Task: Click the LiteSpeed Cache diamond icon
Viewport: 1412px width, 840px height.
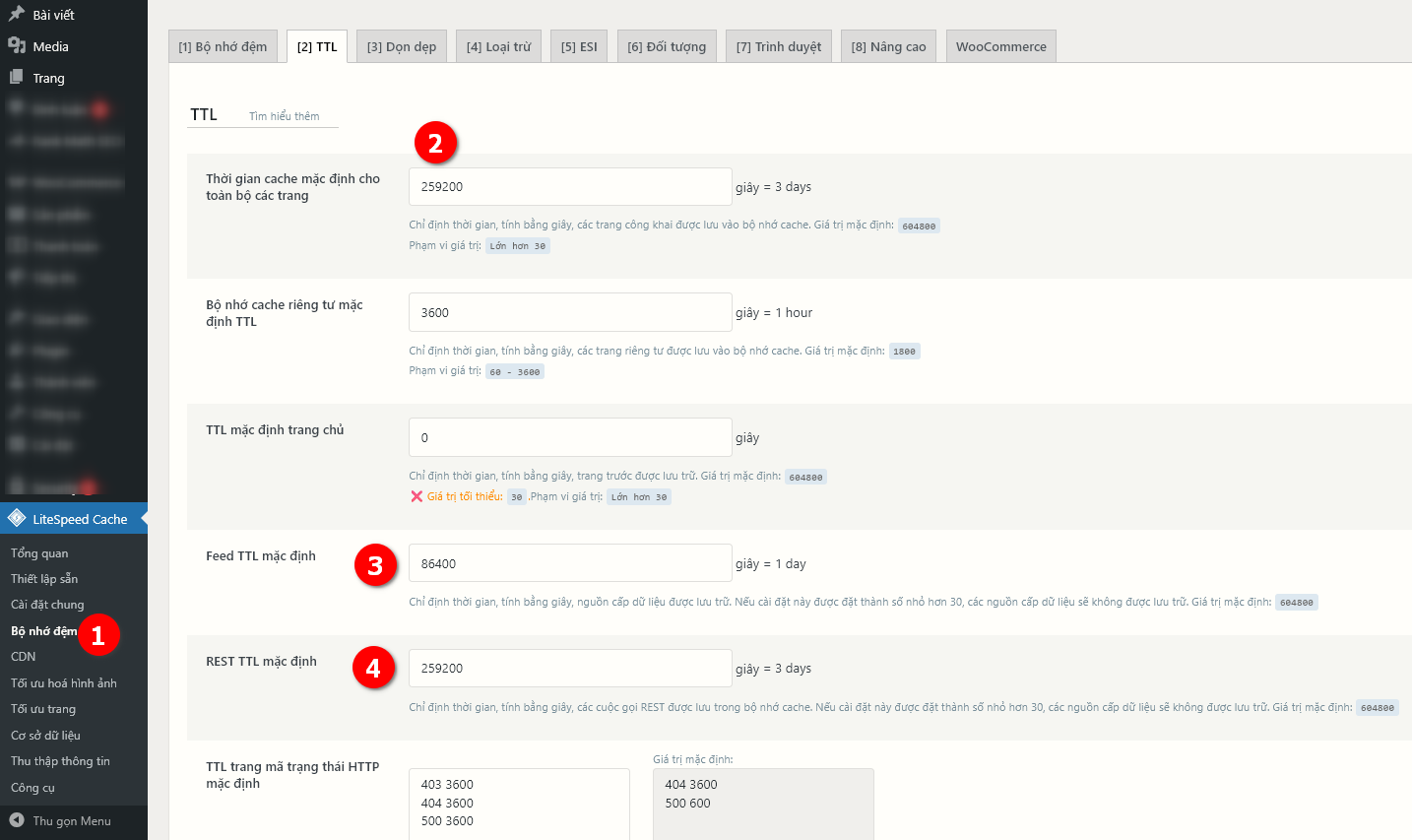Action: pyautogui.click(x=17, y=518)
